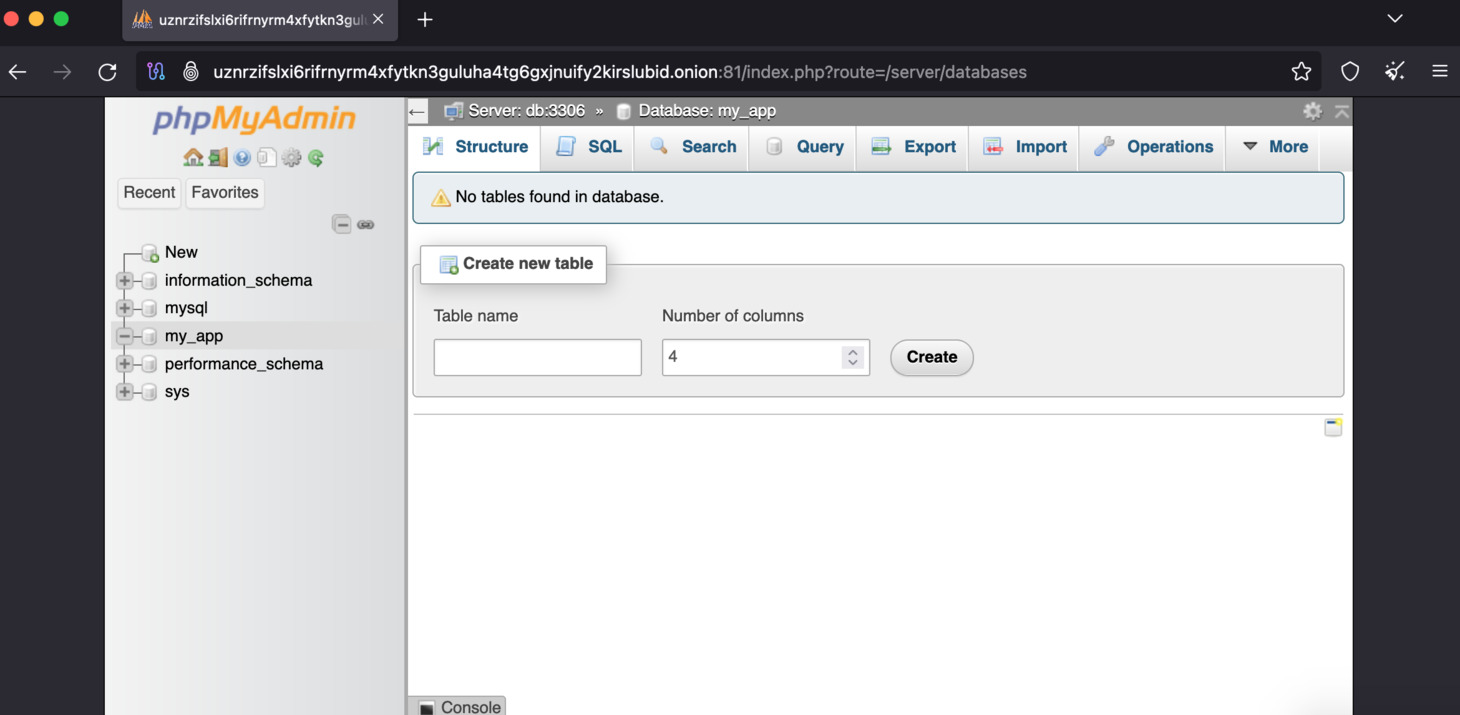Open the Import tab
Image resolution: width=1460 pixels, height=715 pixels.
click(x=1024, y=147)
